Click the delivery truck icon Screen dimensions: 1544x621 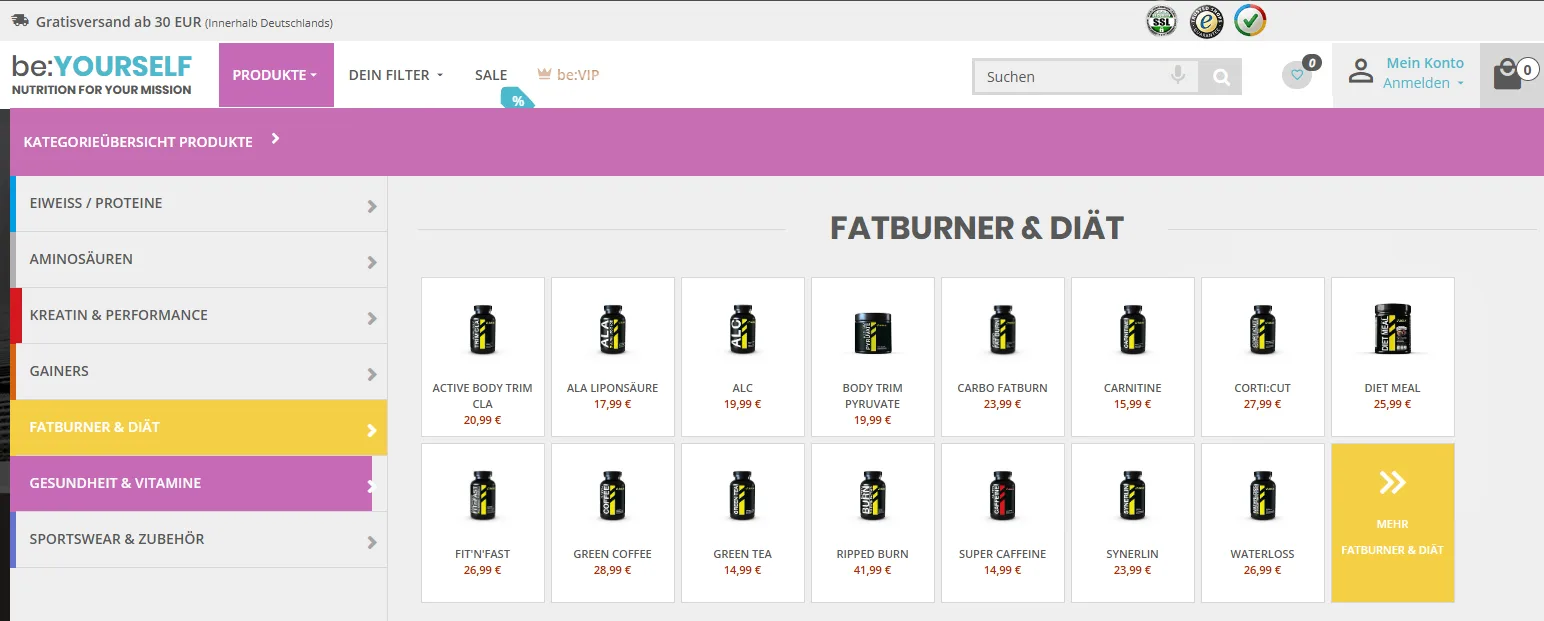19,20
